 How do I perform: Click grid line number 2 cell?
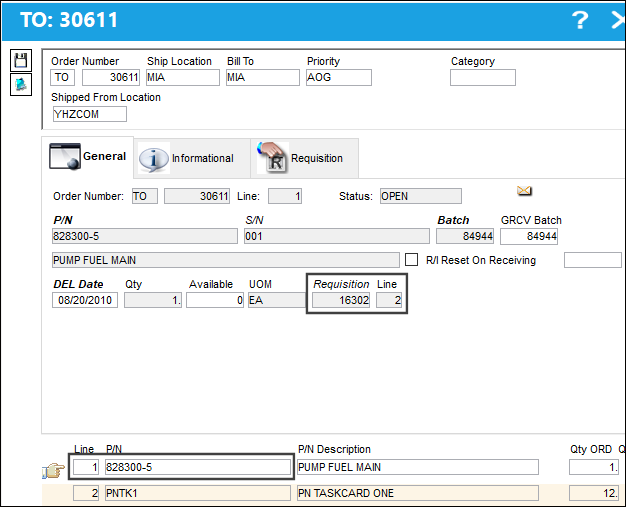tap(86, 493)
